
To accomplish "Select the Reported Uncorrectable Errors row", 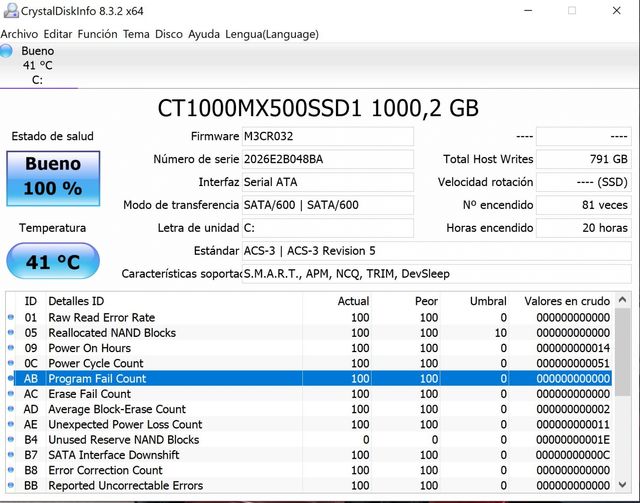I will [309, 485].
